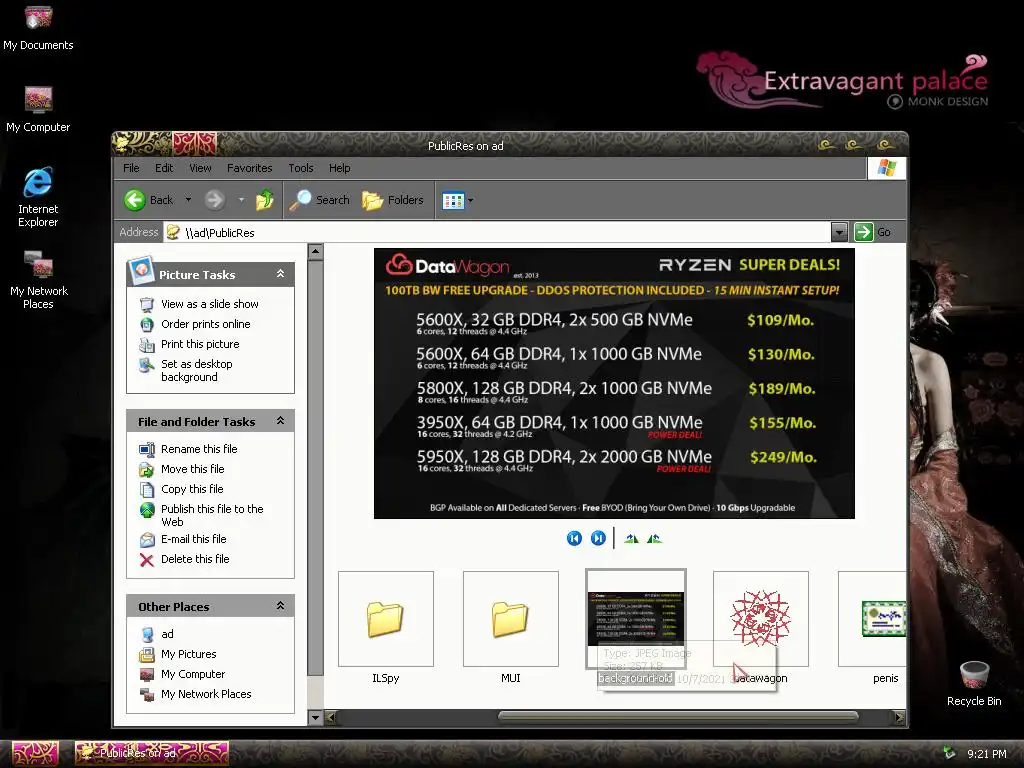
Task: Expand the Address bar dropdown
Action: coord(839,232)
